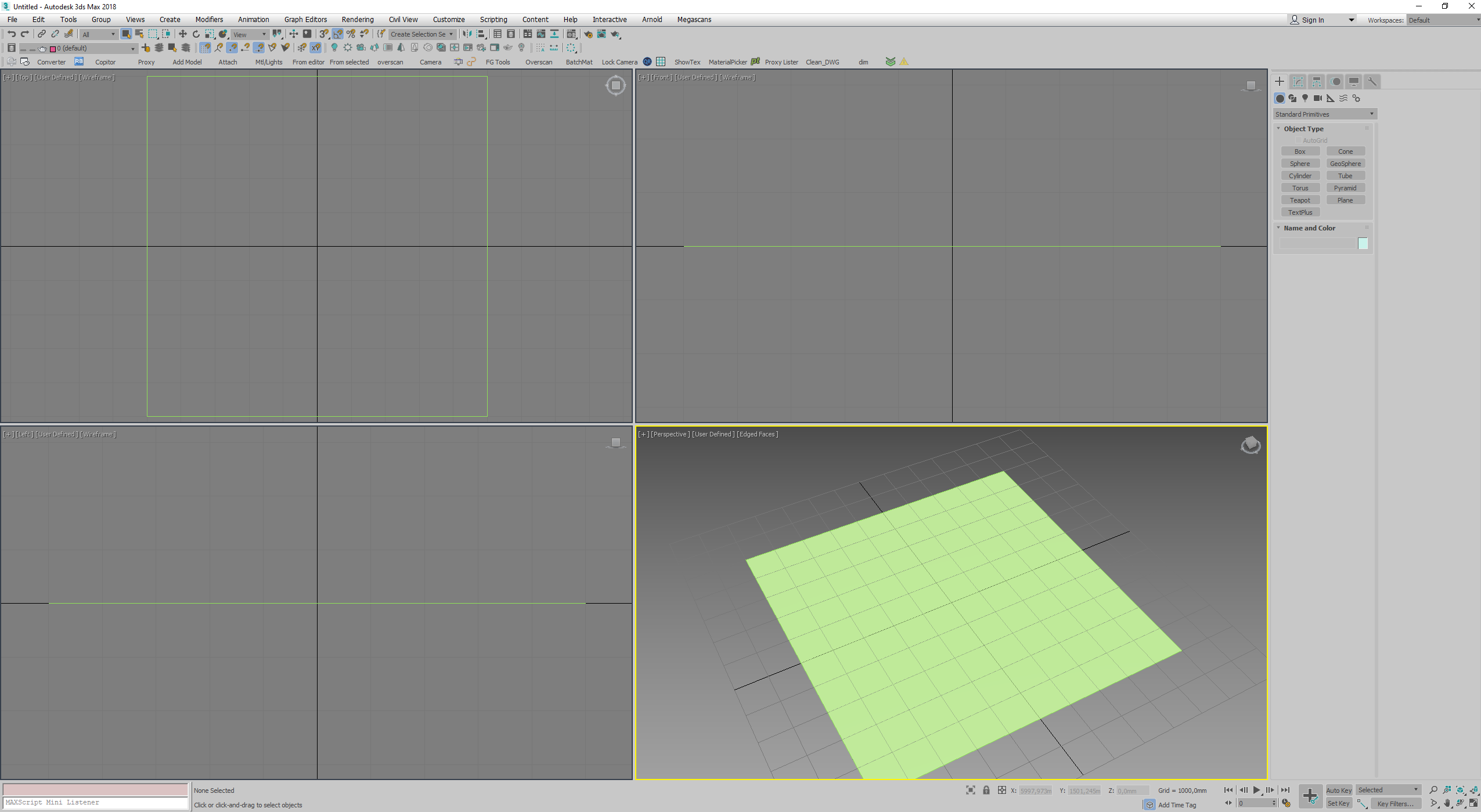The image size is (1481, 812).
Task: Open the View reference coordinate dropdown
Action: point(250,34)
